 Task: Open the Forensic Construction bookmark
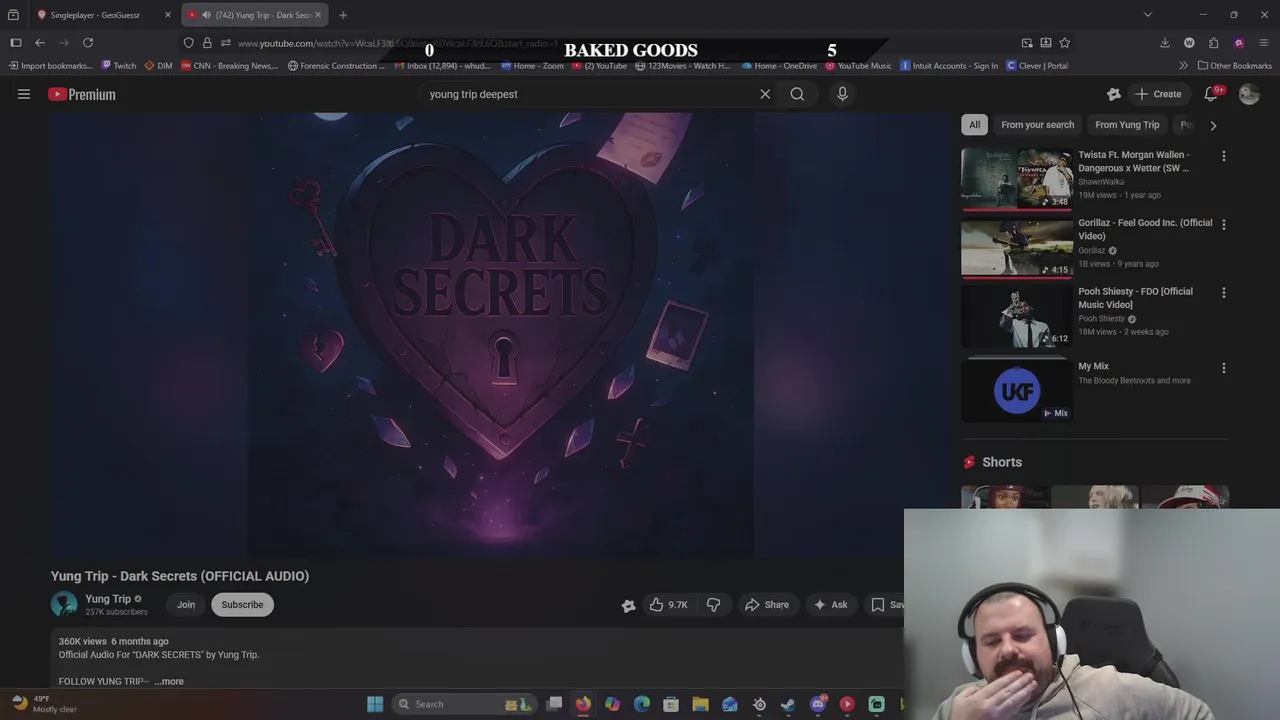pyautogui.click(x=336, y=66)
